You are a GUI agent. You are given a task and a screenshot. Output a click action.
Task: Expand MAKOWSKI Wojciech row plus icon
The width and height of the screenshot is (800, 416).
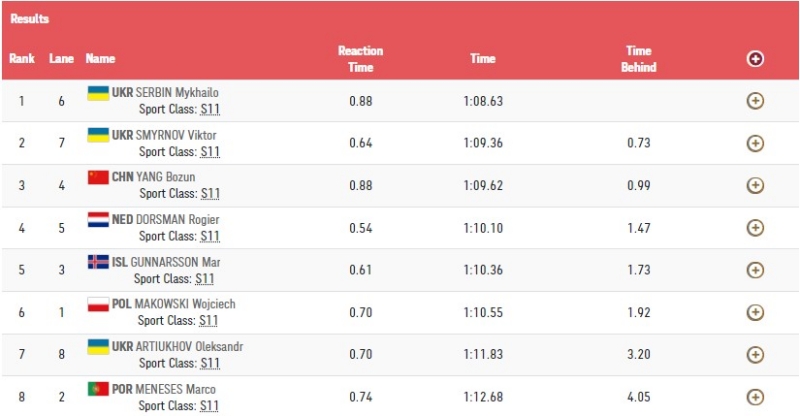[755, 312]
